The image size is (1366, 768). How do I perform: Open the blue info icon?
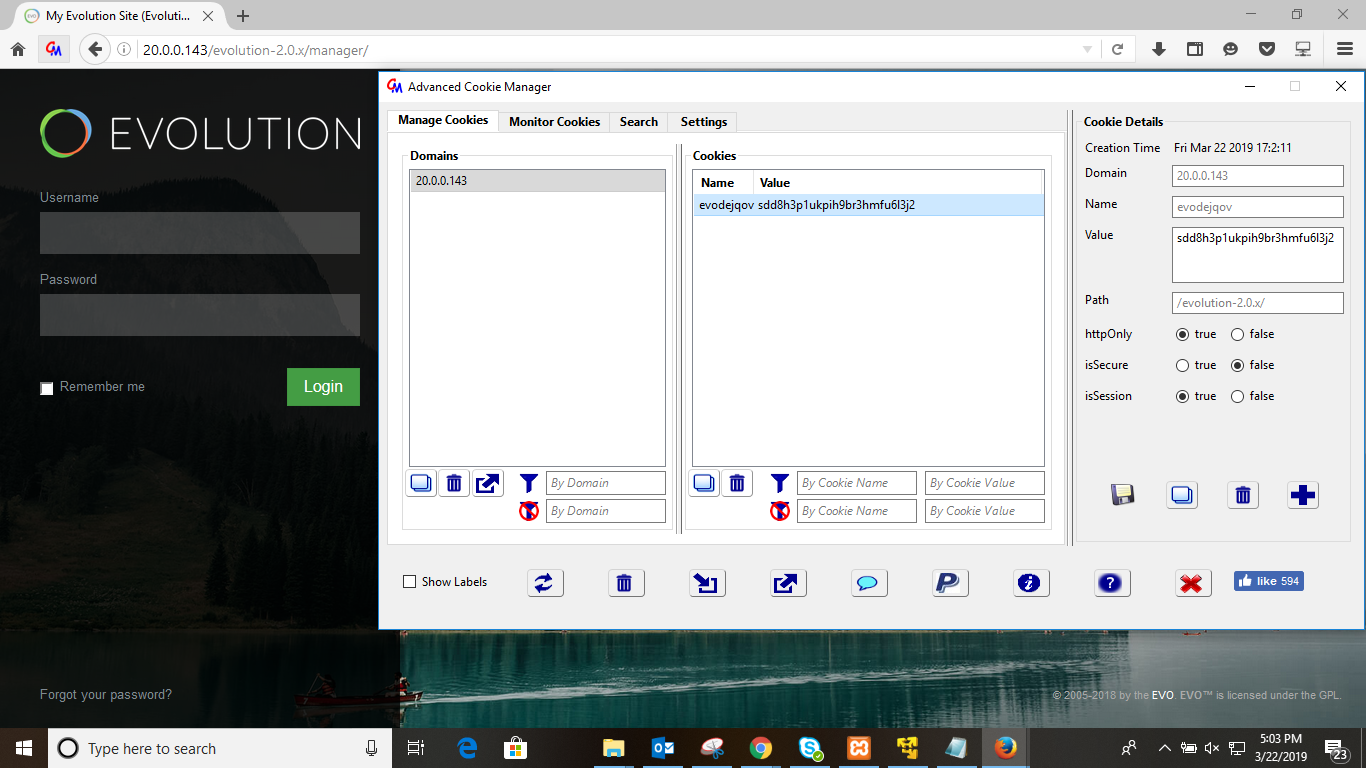tap(1031, 583)
